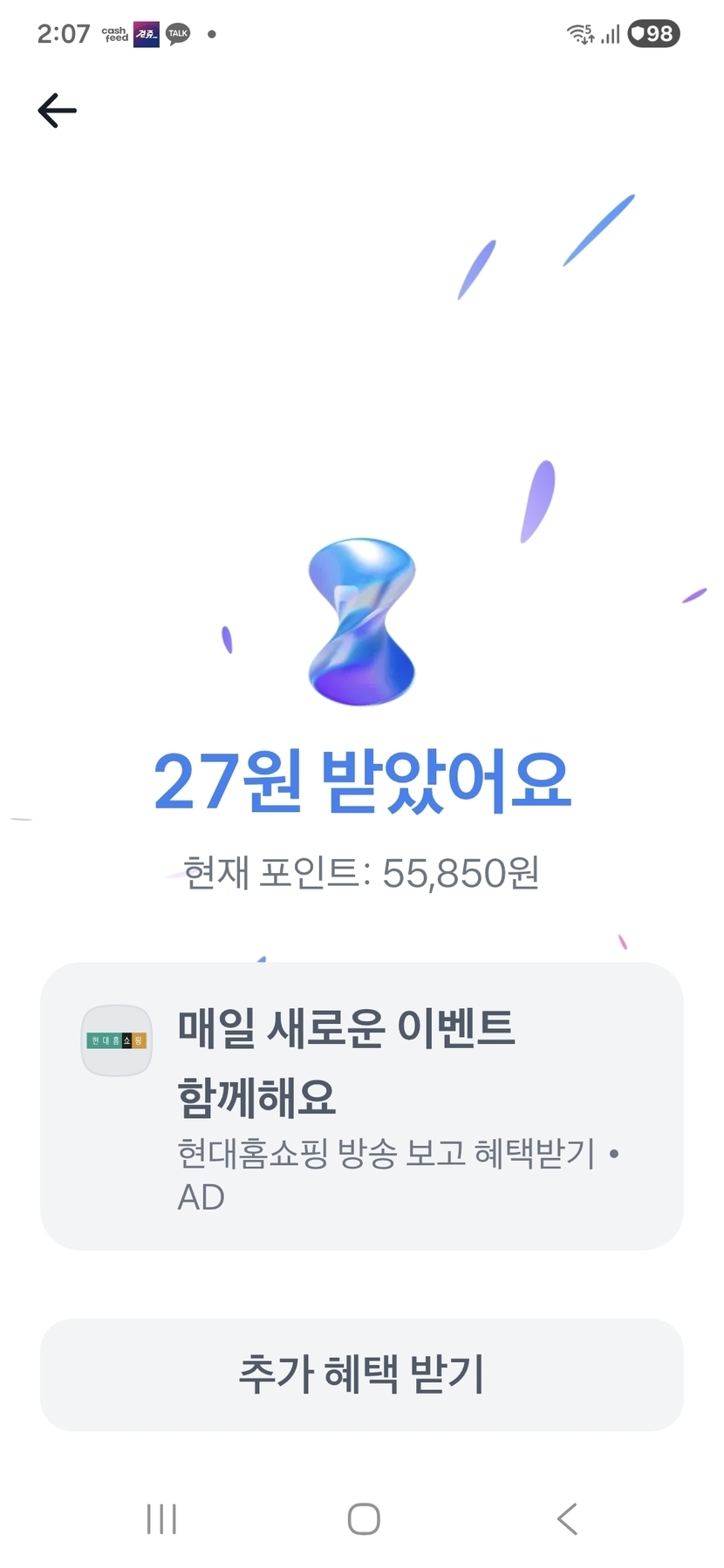Viewport: 724px width, 1568px height.
Task: Tap the signal strength bars icon
Action: 611,34
